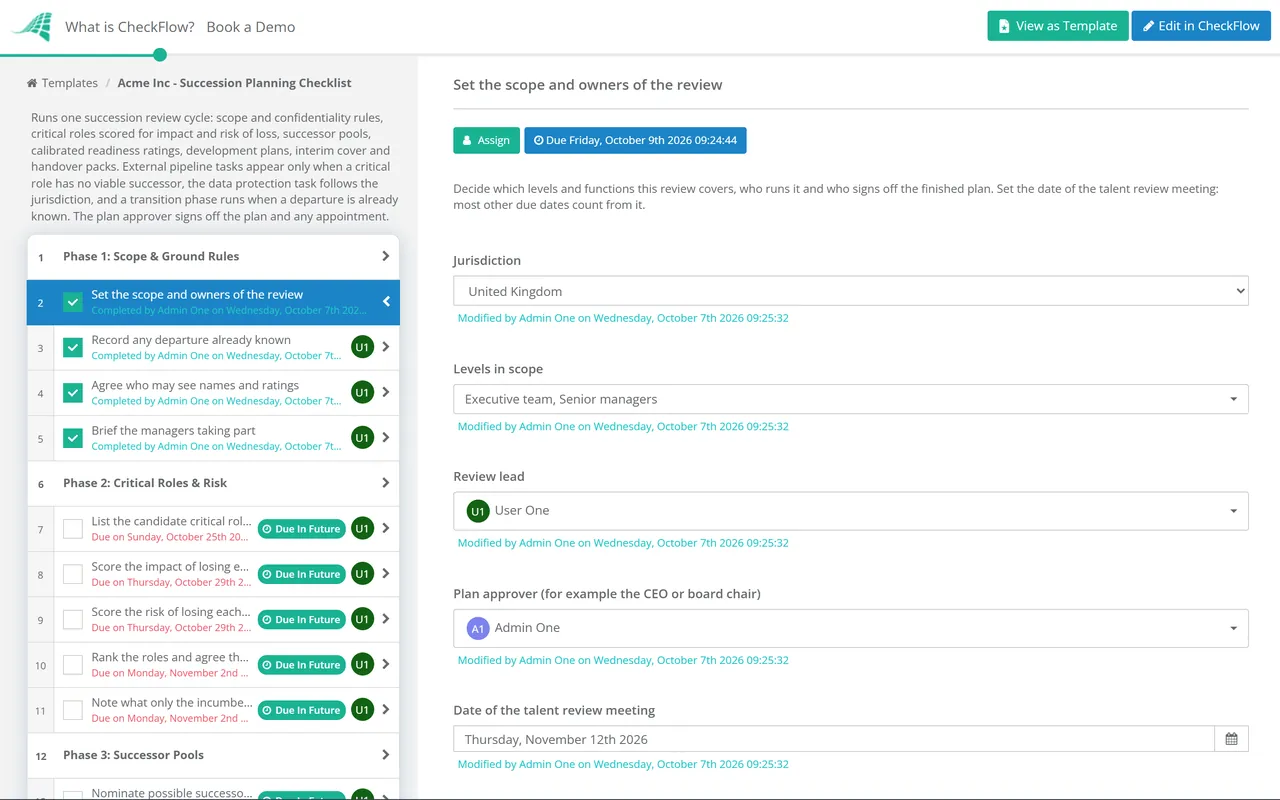1280x800 pixels.
Task: Open the Review lead dropdown
Action: pyautogui.click(x=851, y=511)
